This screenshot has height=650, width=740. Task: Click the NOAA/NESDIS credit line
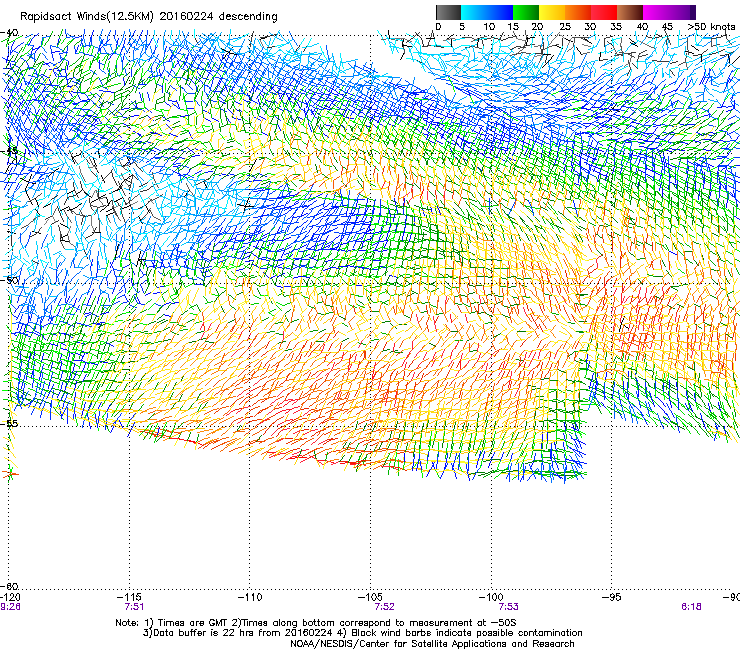point(432,644)
